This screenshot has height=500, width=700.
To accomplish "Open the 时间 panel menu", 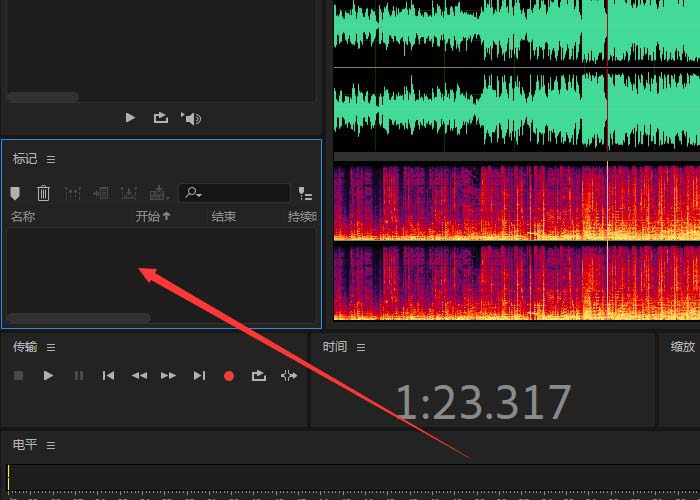I will [x=361, y=347].
